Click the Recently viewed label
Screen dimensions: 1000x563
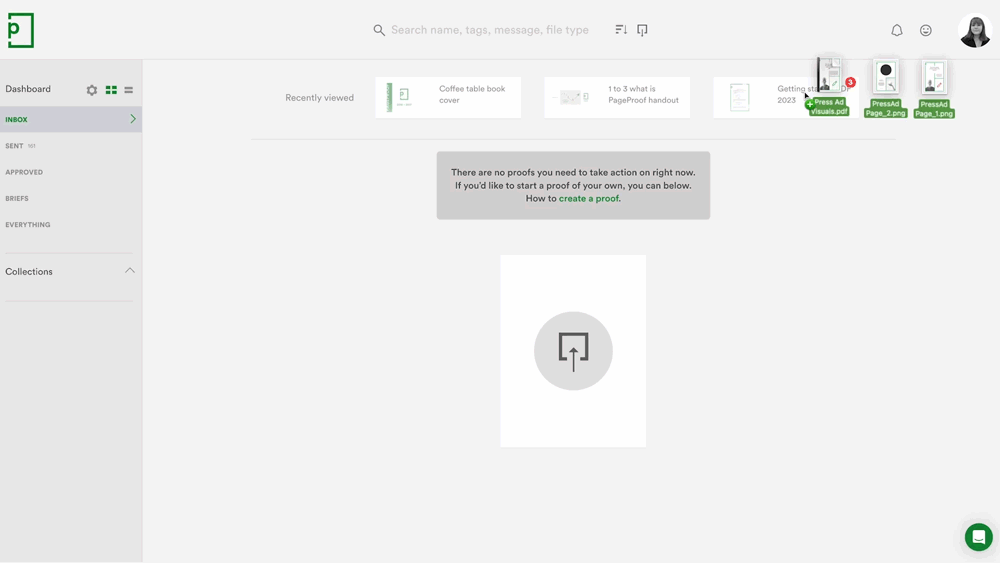click(x=320, y=98)
